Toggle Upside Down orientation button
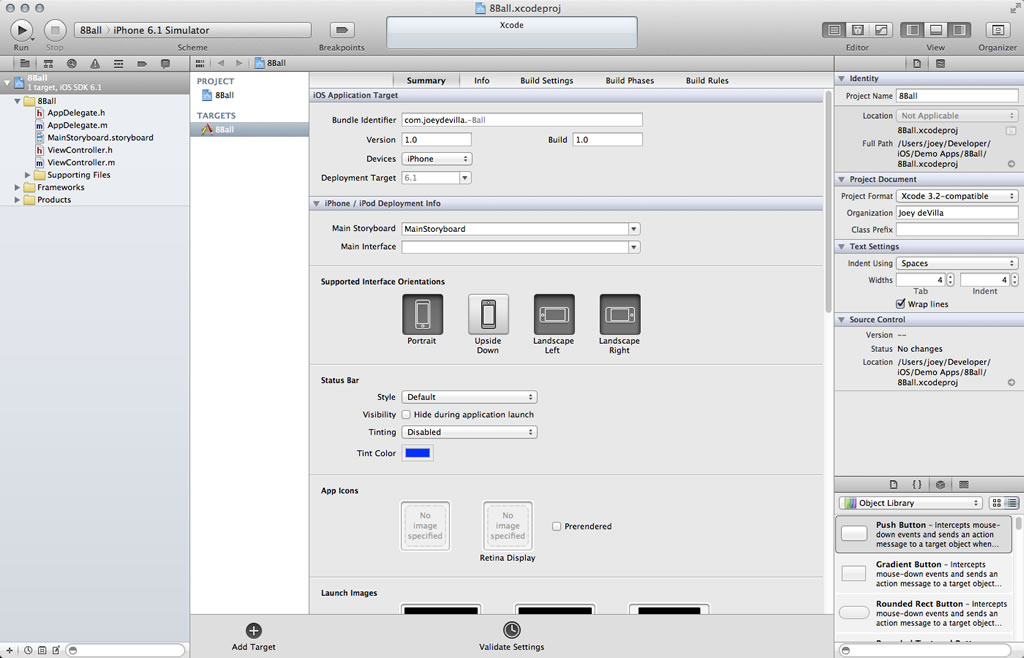The image size is (1024, 658). 488,314
